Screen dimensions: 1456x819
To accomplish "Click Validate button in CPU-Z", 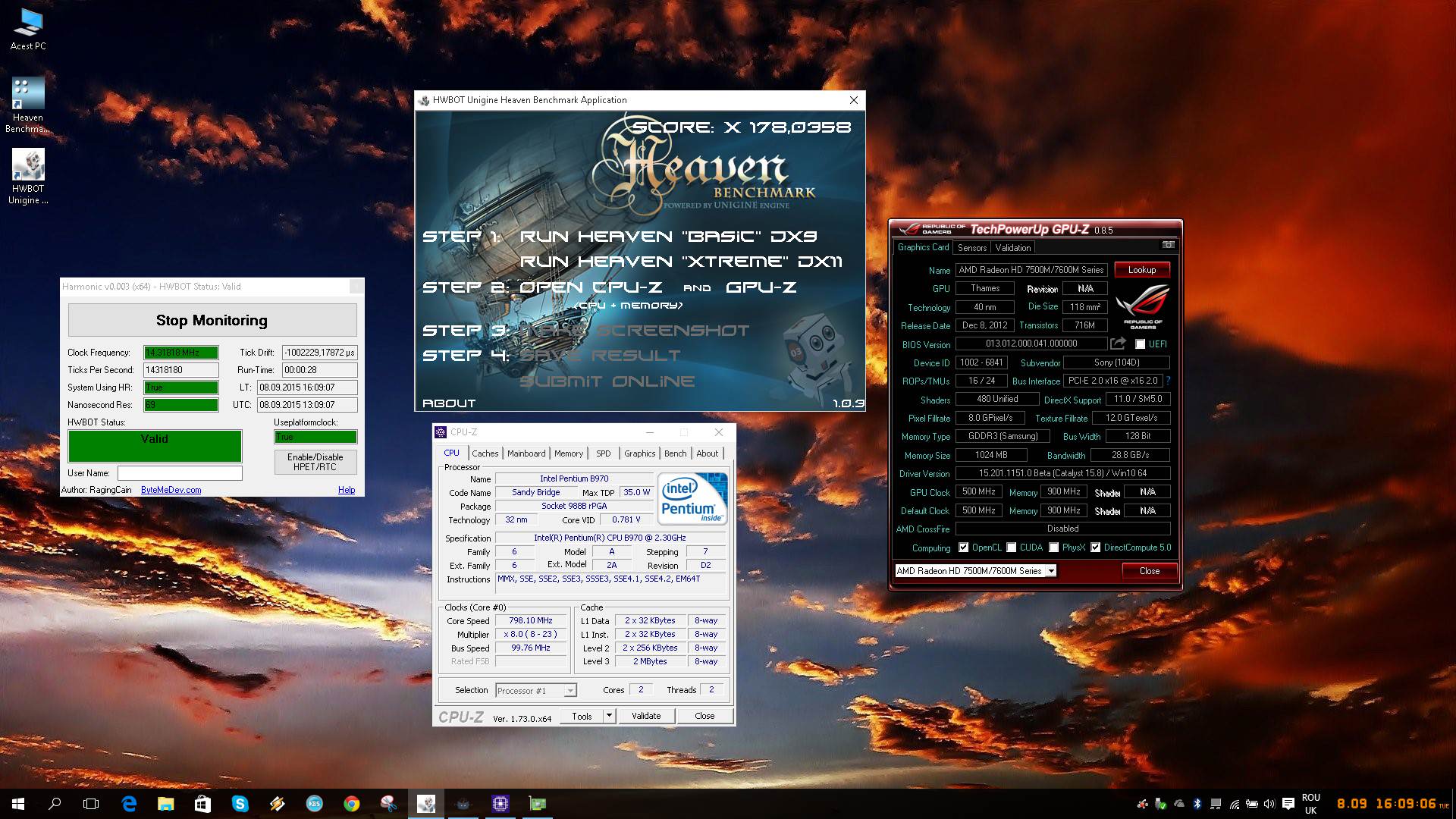I will click(x=646, y=716).
